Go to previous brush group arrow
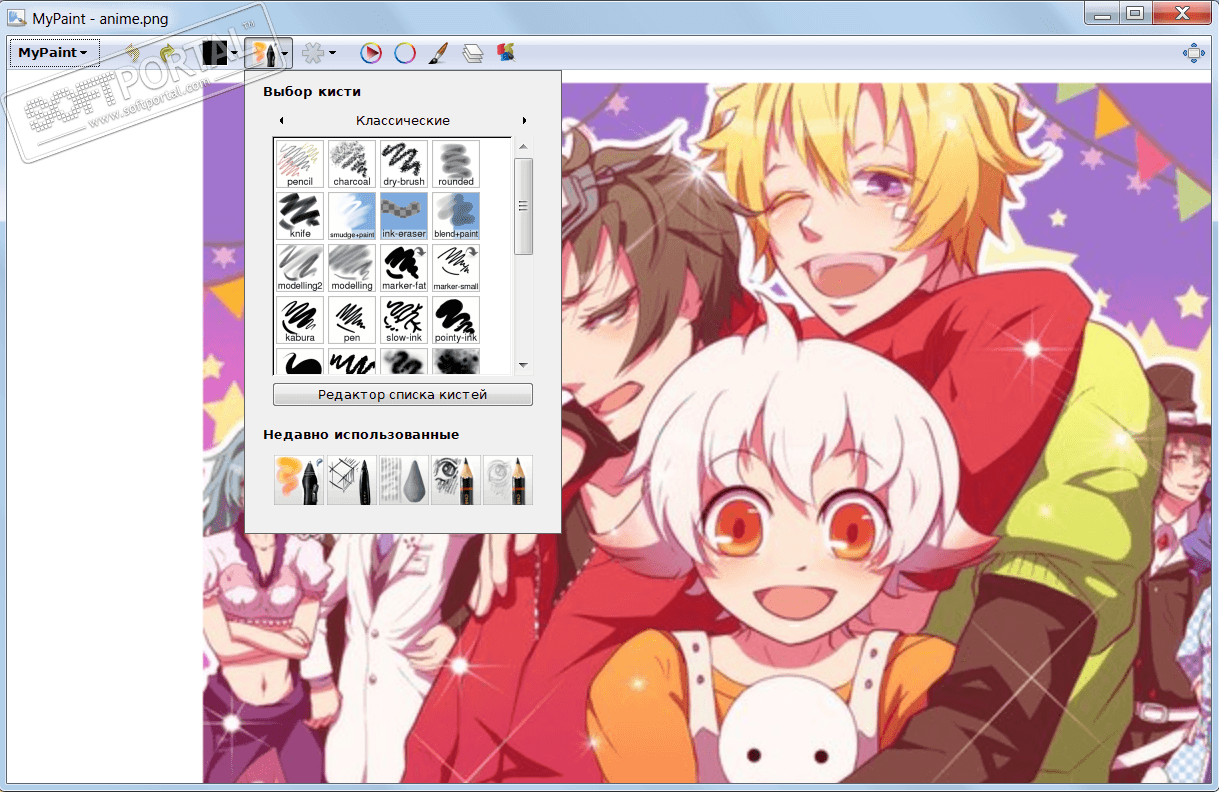Screen dimensions: 1219x792 pyautogui.click(x=281, y=121)
